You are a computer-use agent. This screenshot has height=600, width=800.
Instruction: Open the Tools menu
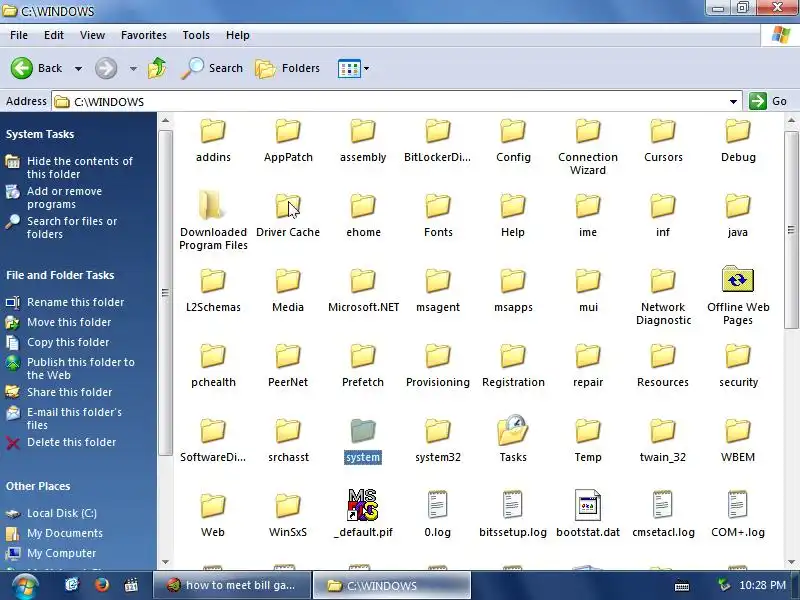click(x=196, y=35)
